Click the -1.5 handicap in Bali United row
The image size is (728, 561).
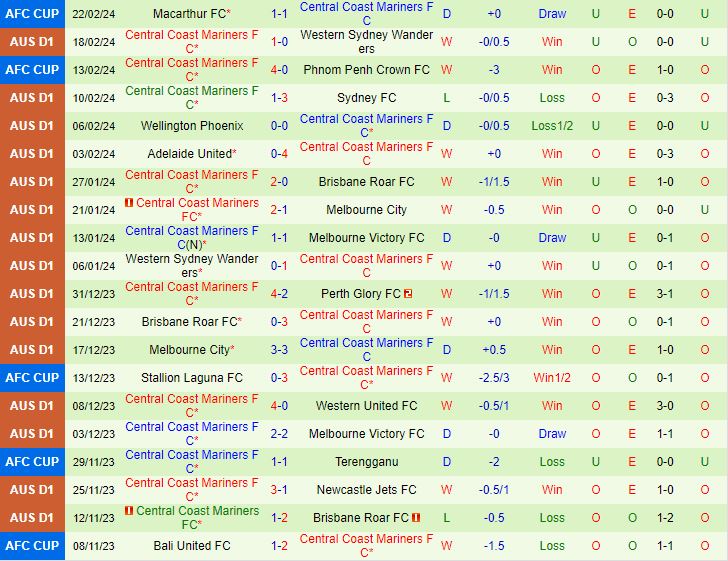(494, 546)
